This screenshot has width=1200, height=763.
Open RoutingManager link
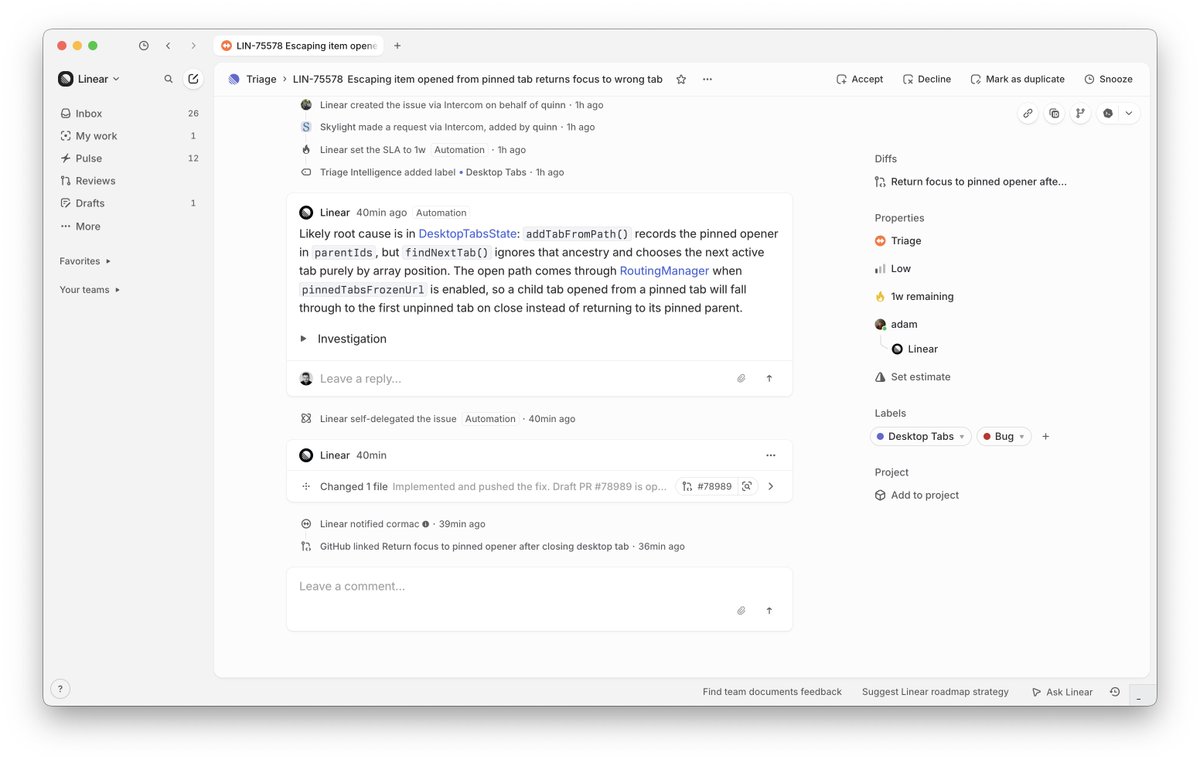pos(664,271)
